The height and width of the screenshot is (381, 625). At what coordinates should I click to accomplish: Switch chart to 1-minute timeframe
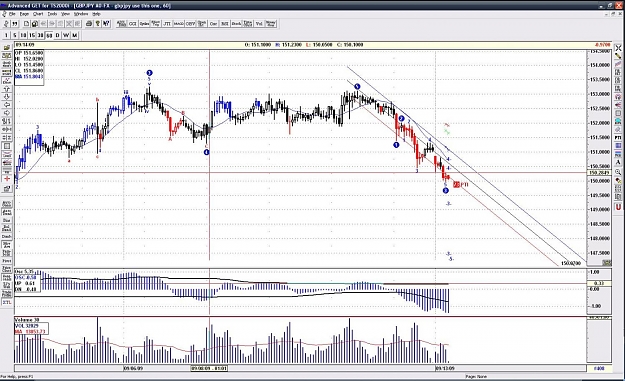point(6,35)
